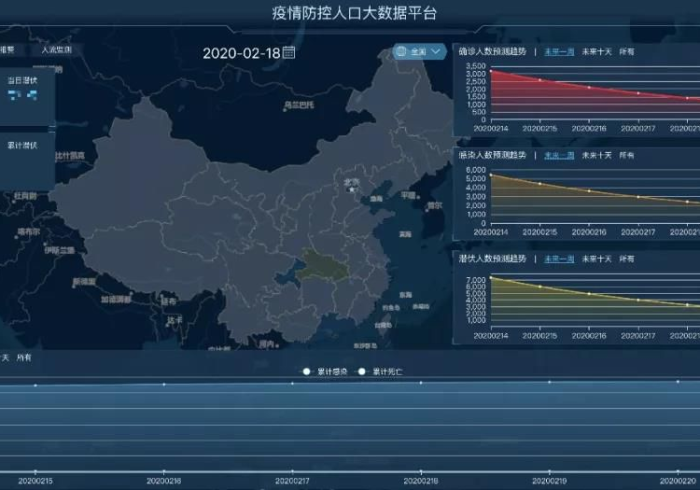This screenshot has height=490, width=700.
Task: Click the 喀布尔 city marker
Action: [17, 237]
